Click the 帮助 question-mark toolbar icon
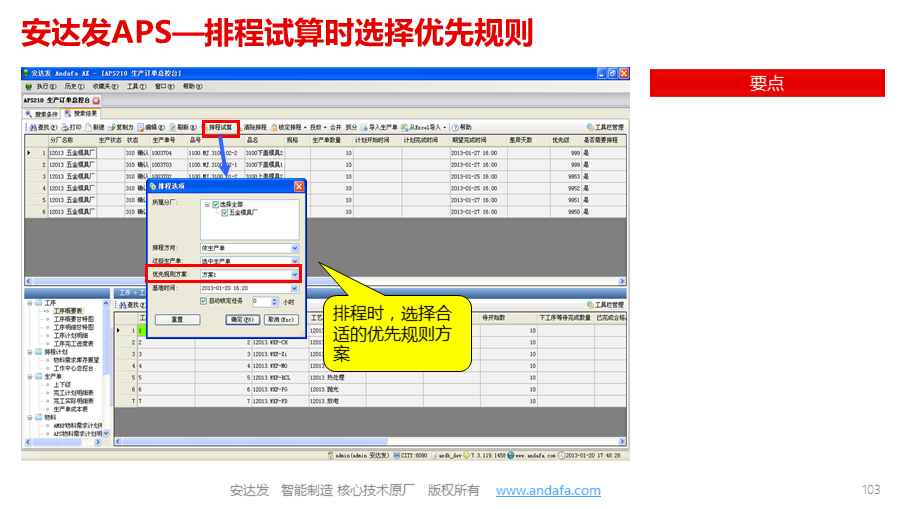 click(x=455, y=128)
